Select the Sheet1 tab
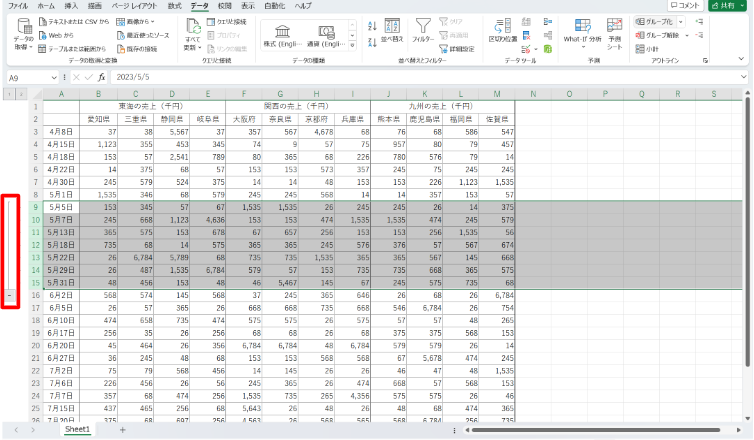Image resolution: width=754 pixels, height=440 pixels. pos(77,429)
